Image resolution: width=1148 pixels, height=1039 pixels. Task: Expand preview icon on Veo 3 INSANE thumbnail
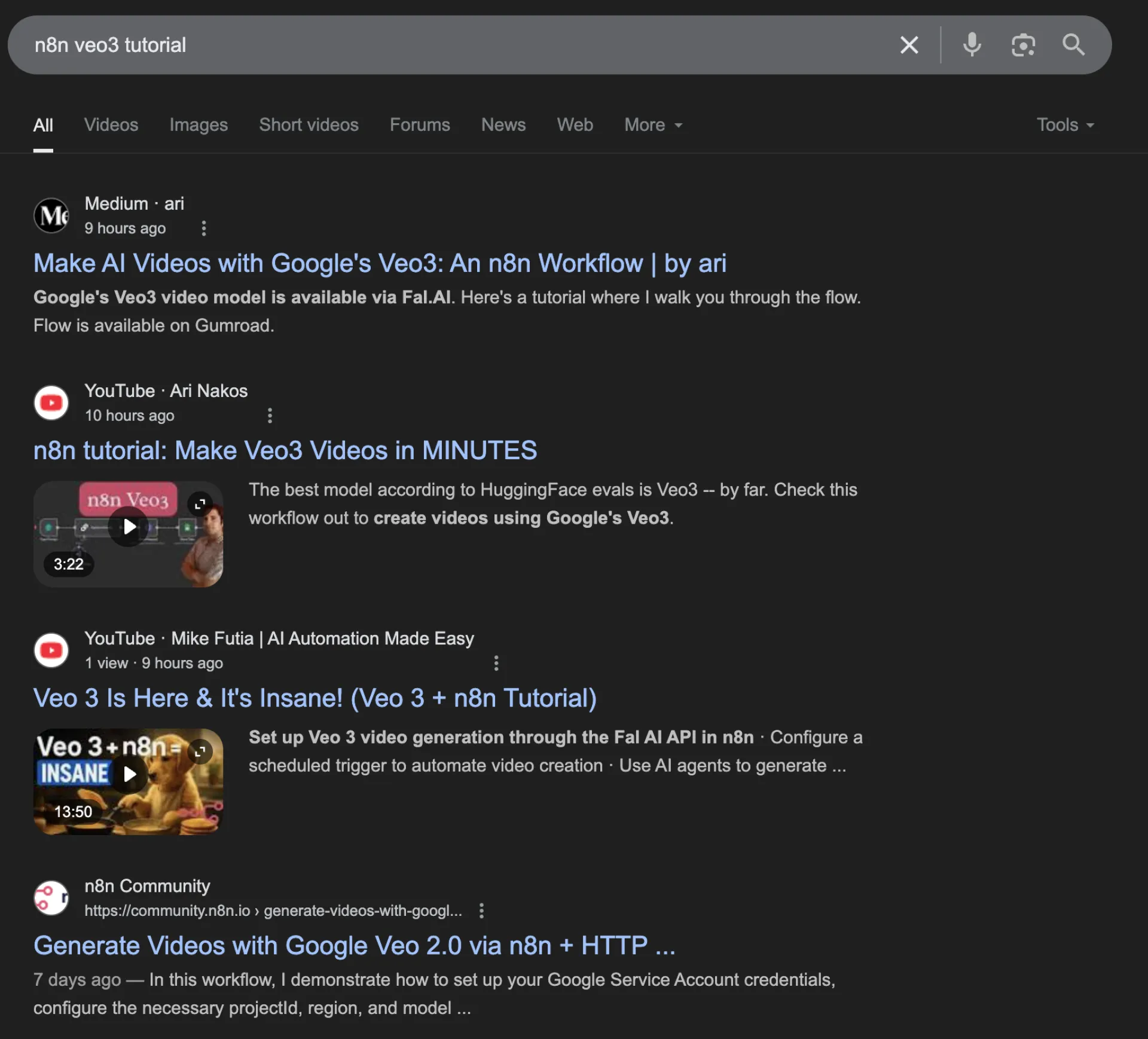(200, 751)
